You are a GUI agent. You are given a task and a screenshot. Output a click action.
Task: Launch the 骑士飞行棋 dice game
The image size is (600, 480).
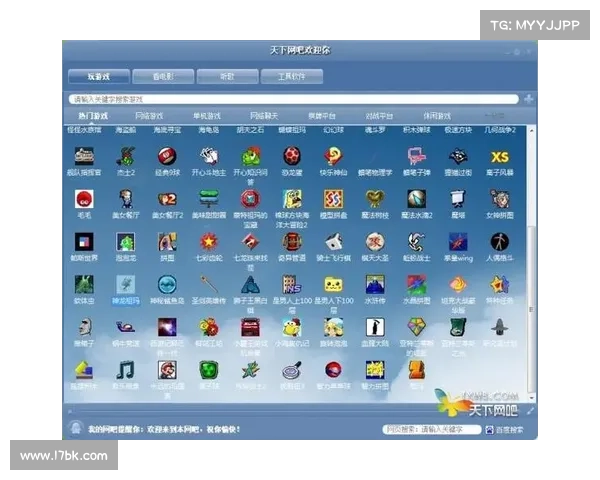[333, 242]
